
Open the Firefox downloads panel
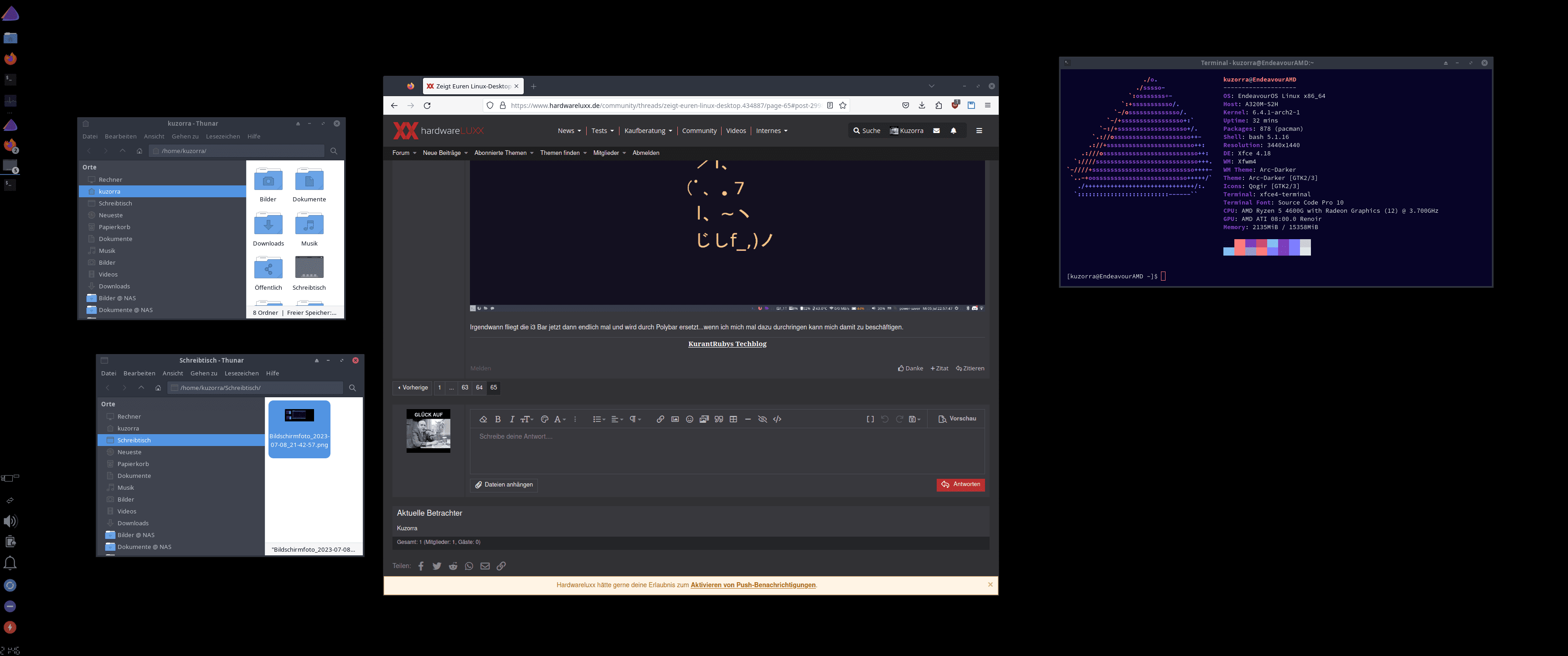tap(922, 105)
